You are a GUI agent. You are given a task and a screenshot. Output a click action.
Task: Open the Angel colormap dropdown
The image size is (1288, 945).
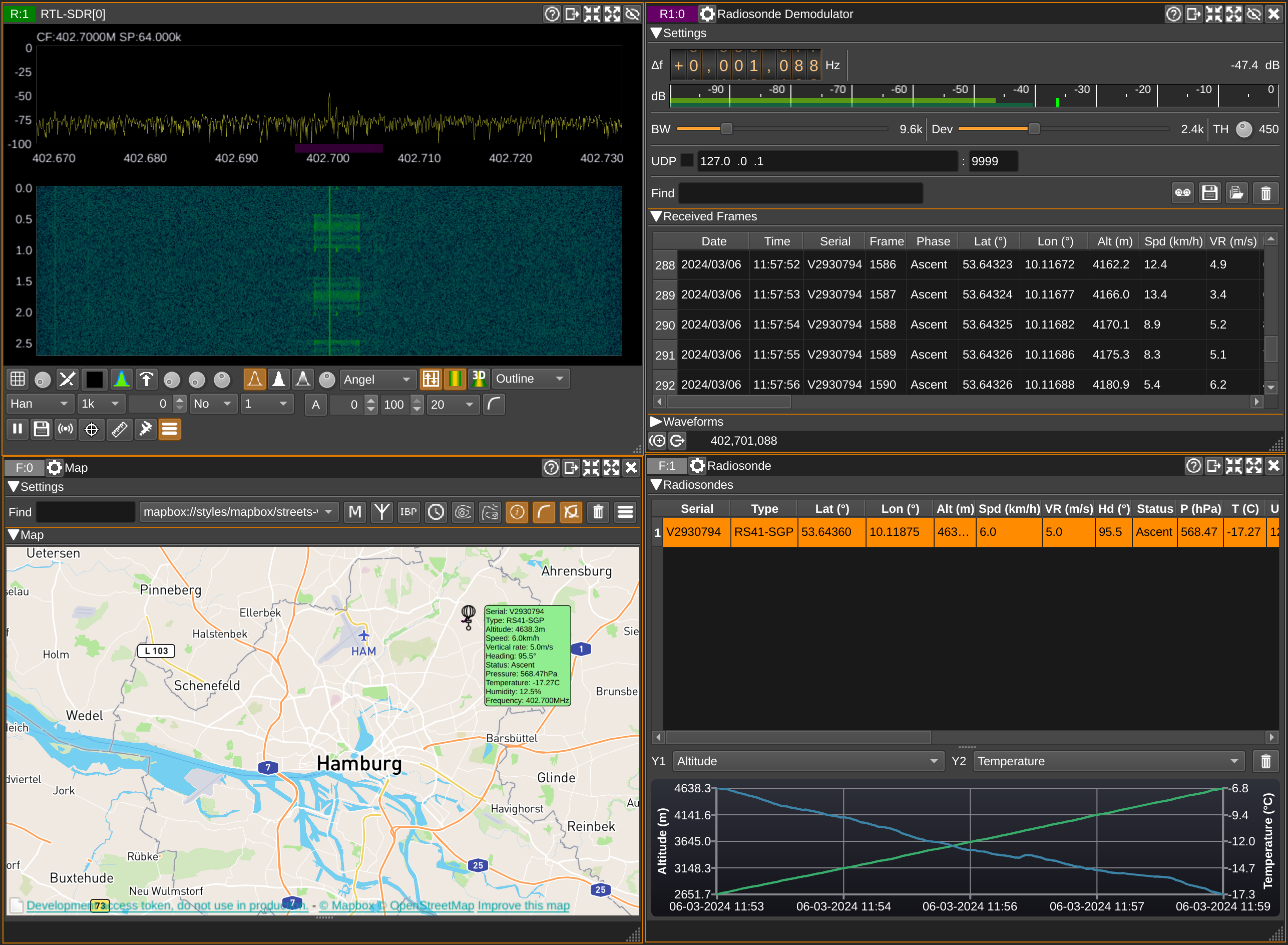pos(377,379)
